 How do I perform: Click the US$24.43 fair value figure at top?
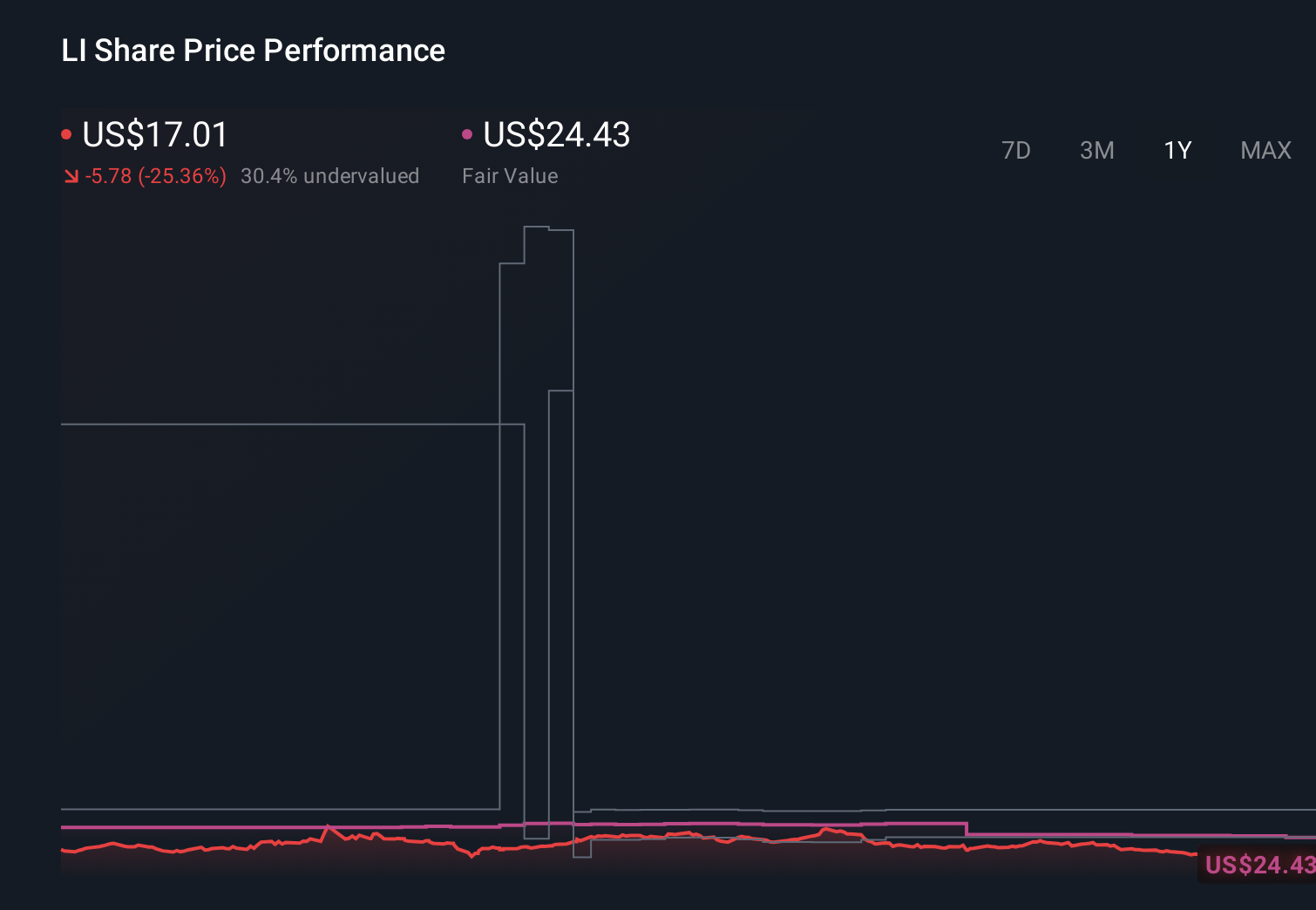tap(557, 135)
